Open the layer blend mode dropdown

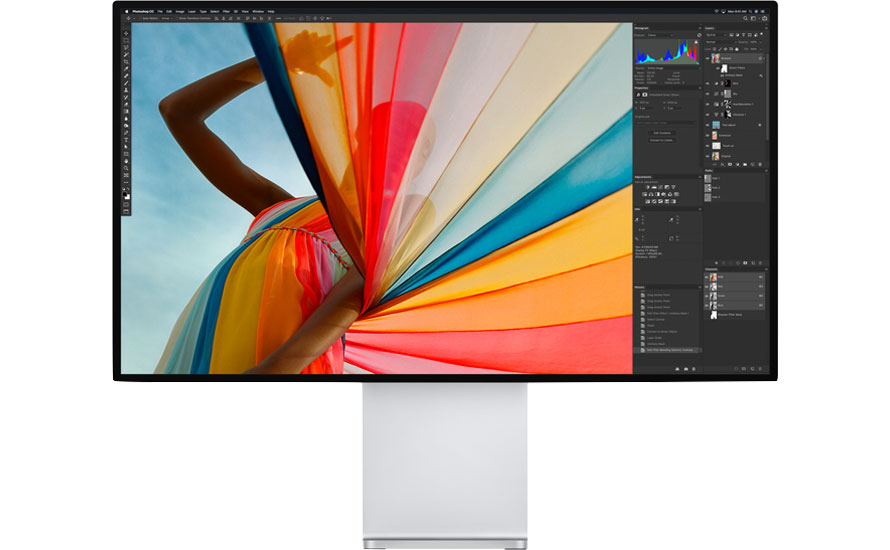720,42
